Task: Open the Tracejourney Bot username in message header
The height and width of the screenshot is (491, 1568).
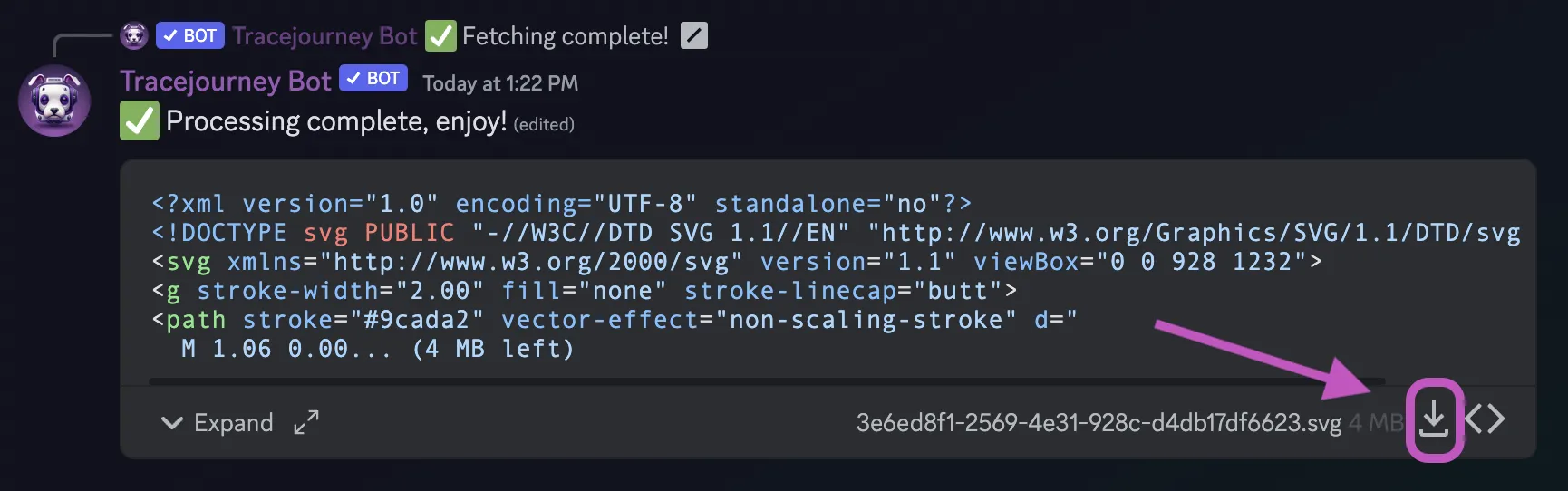Action: [x=226, y=82]
